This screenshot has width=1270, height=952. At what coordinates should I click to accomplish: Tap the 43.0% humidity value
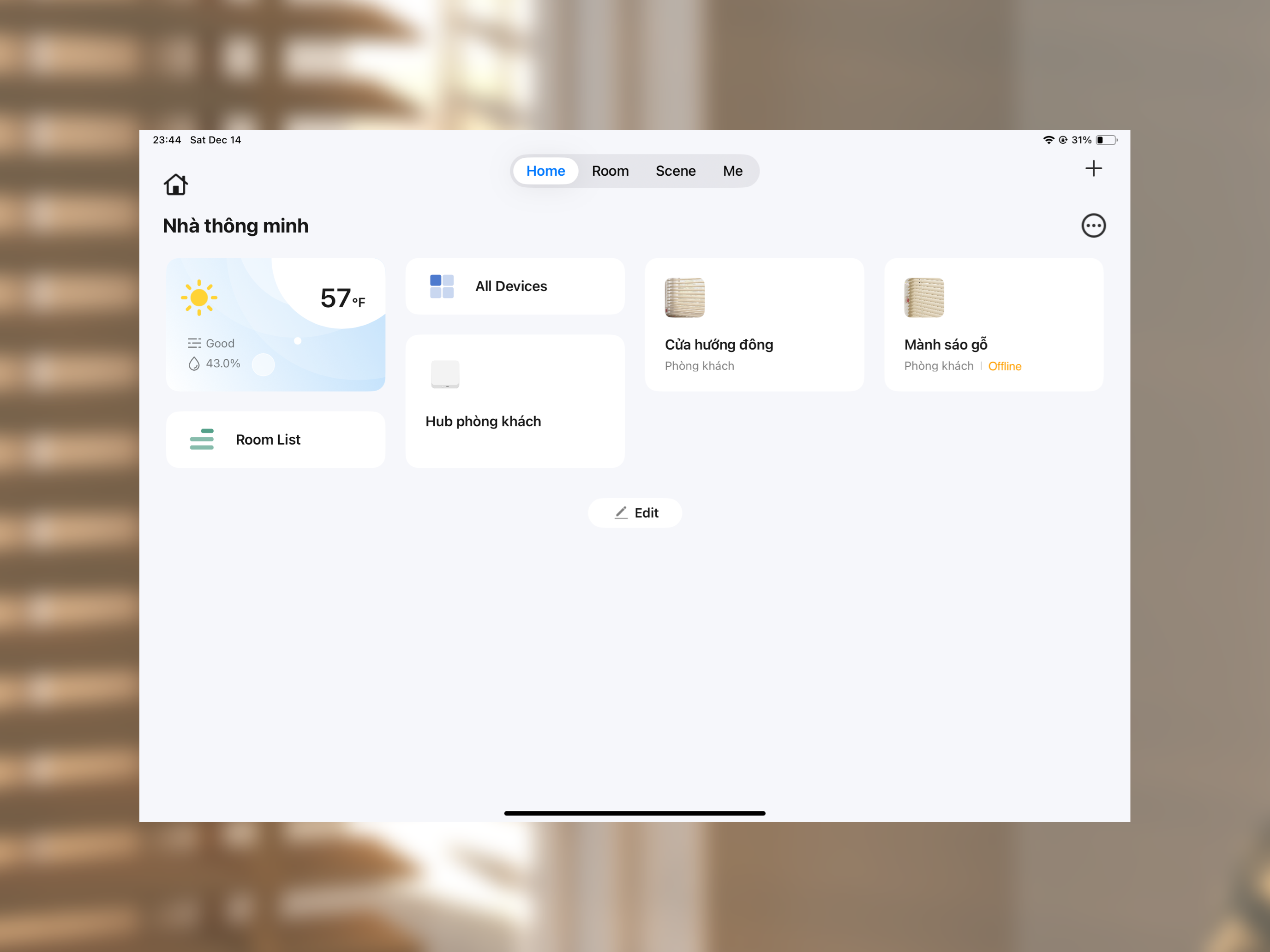click(223, 363)
